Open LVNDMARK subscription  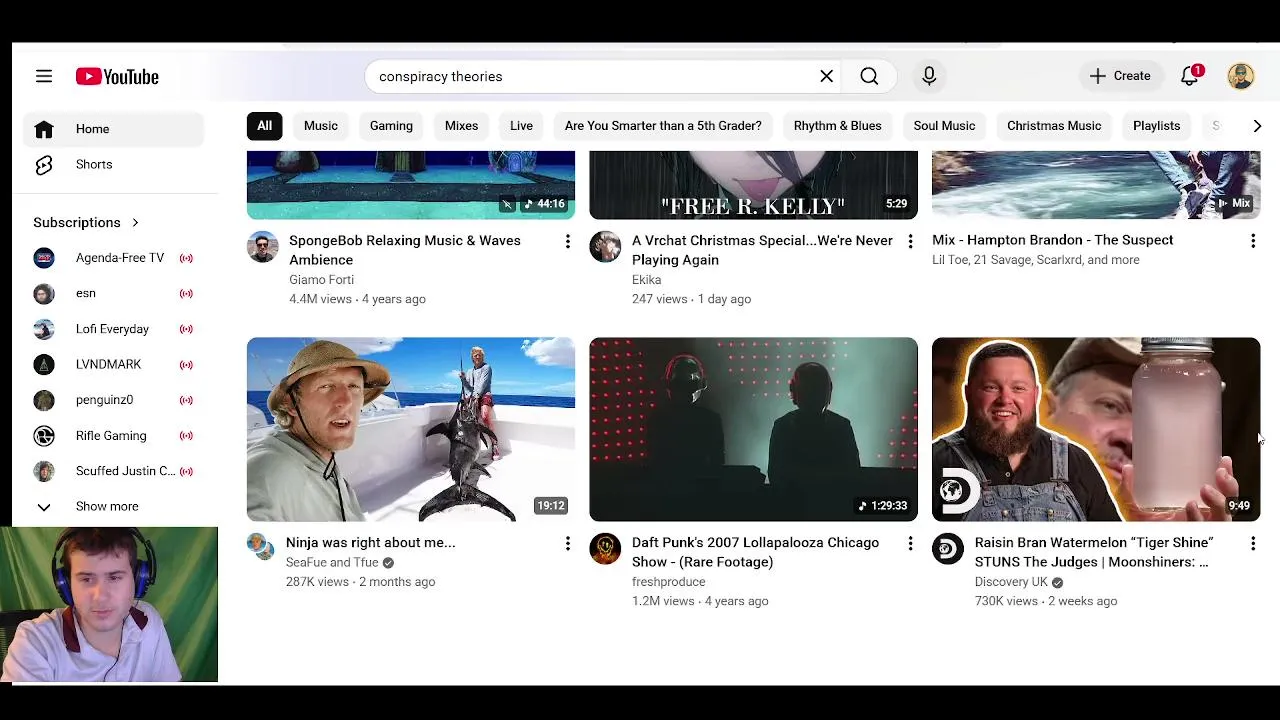tap(113, 364)
